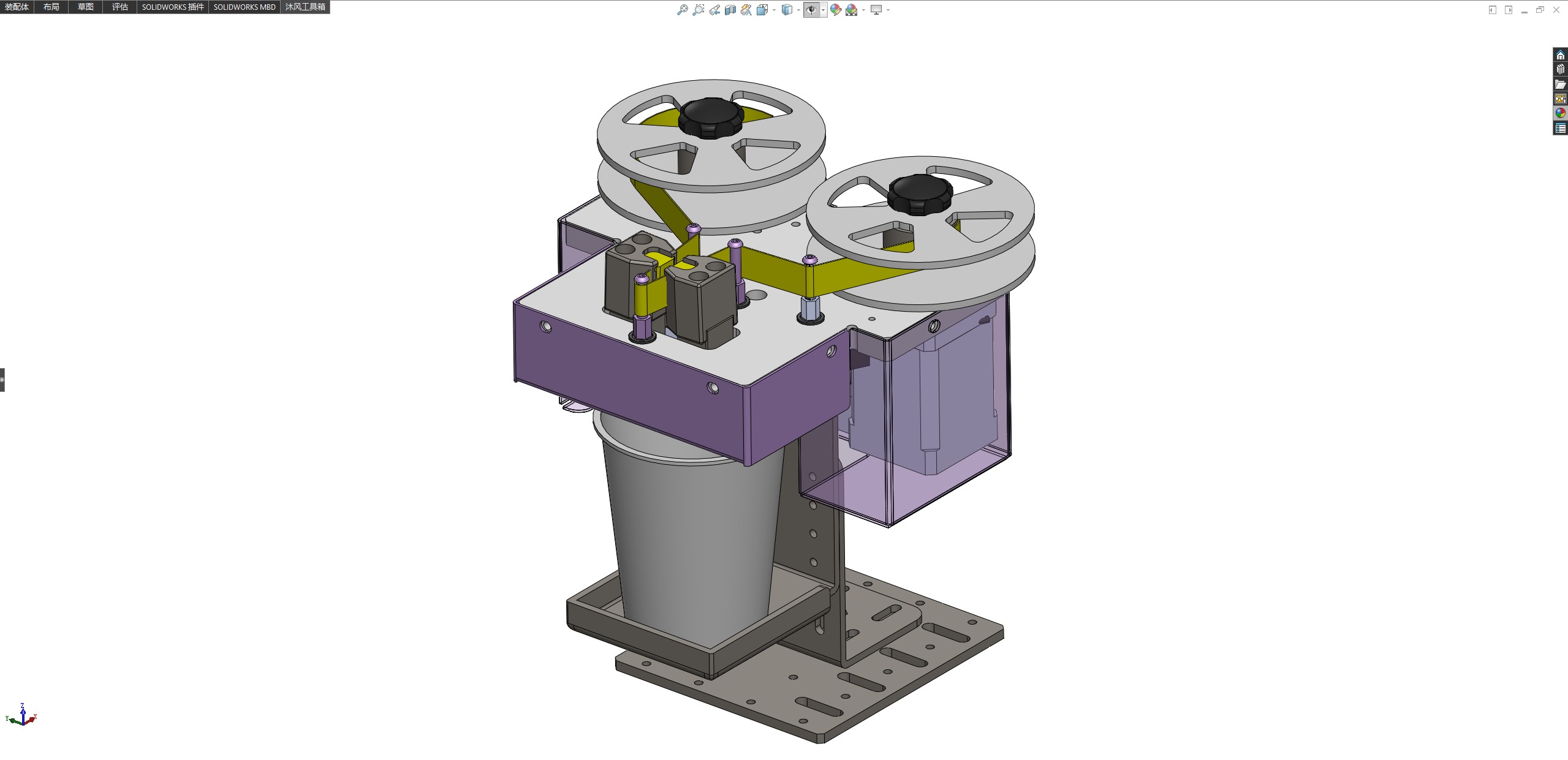Activate the Section View tool
1568x760 pixels.
pyautogui.click(x=730, y=10)
